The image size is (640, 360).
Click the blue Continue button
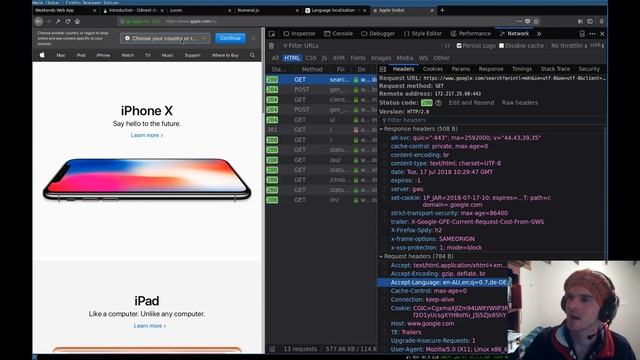(x=230, y=38)
